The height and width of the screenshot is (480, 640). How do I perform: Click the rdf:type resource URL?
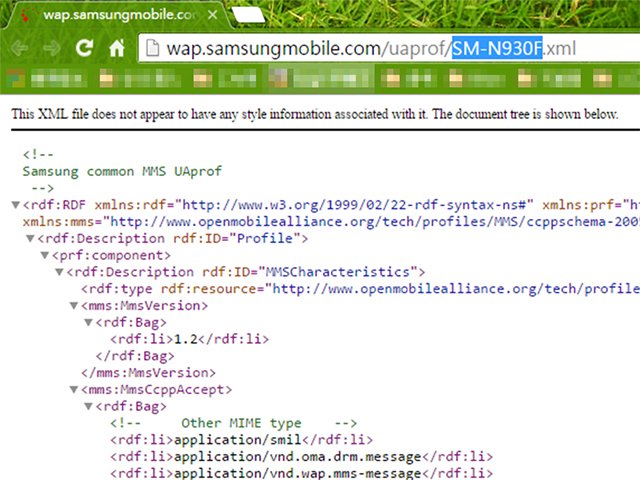click(456, 289)
